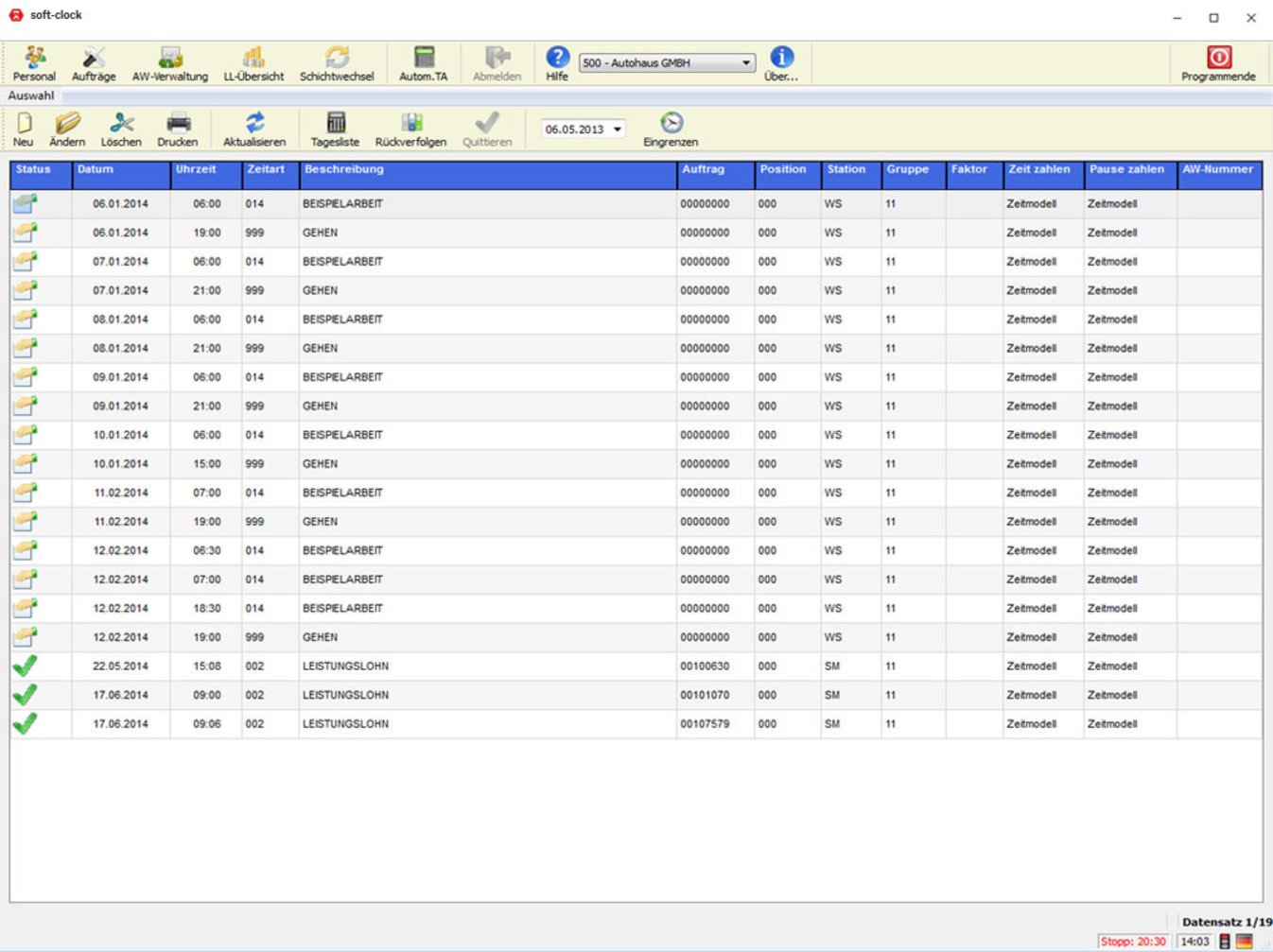Select BEISPIELARBEIT in the 10.01.2014 row

click(342, 435)
